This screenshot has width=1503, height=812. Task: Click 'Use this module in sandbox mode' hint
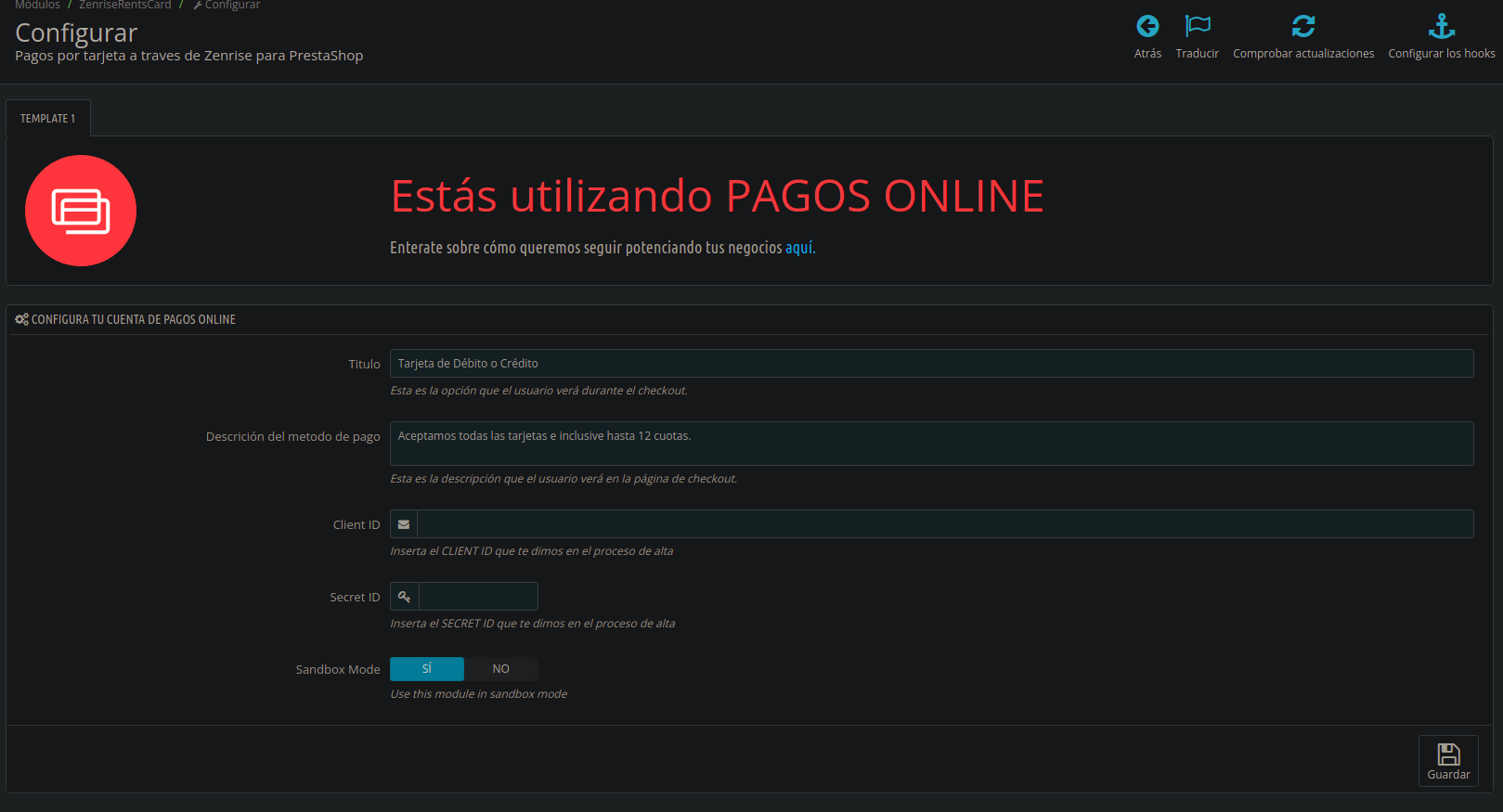coord(479,694)
